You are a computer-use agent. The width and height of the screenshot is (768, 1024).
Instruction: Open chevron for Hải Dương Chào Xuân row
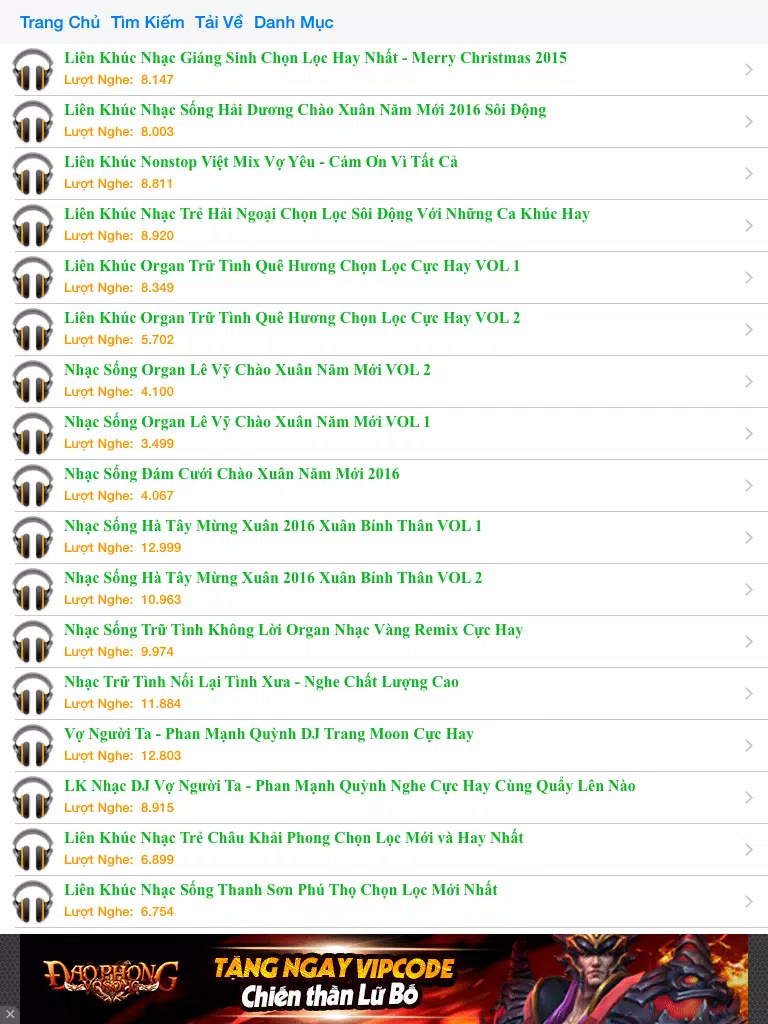click(x=748, y=121)
